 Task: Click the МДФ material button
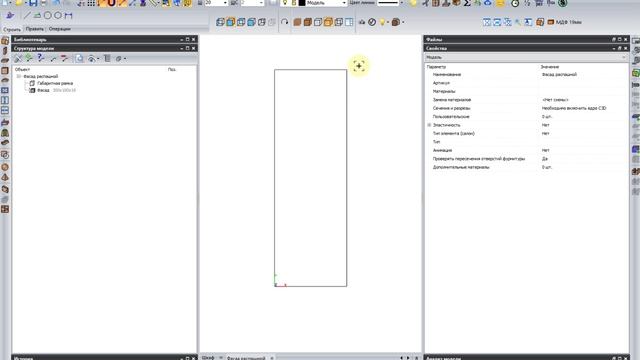click(x=565, y=22)
